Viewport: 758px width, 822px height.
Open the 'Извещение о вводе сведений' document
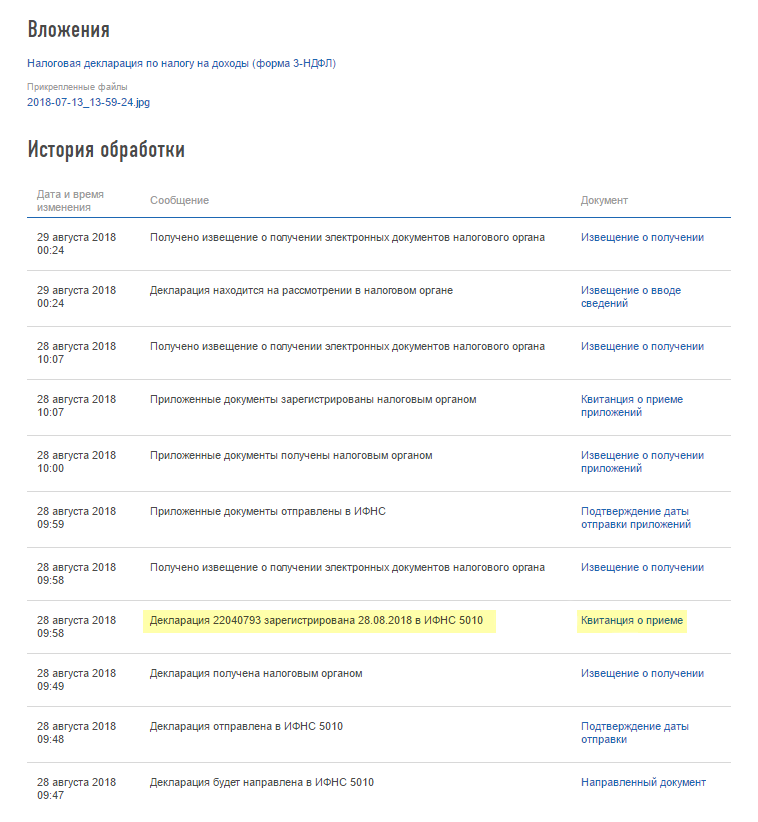click(x=631, y=297)
